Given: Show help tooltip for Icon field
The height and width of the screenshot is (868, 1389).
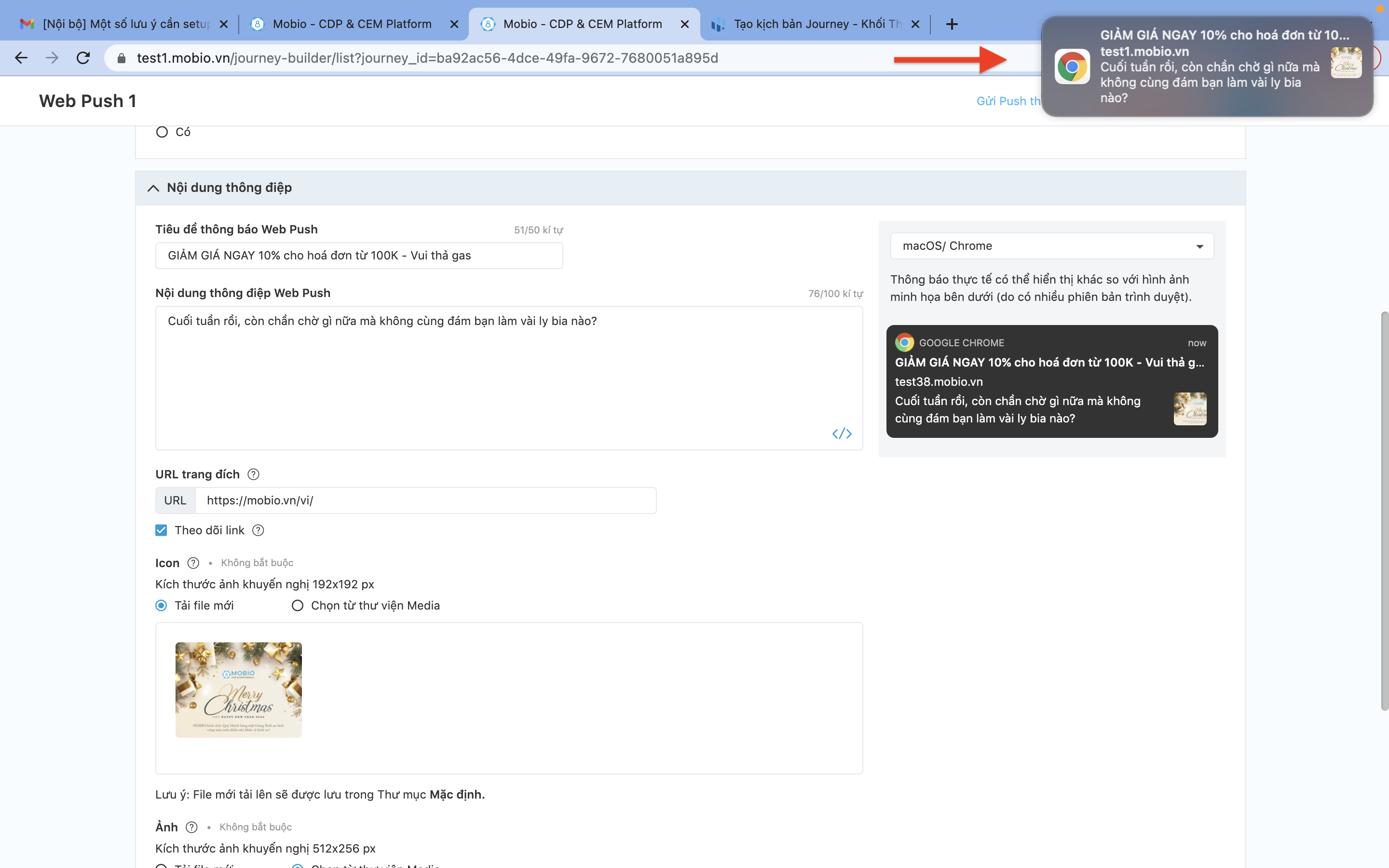Looking at the screenshot, I should point(193,563).
